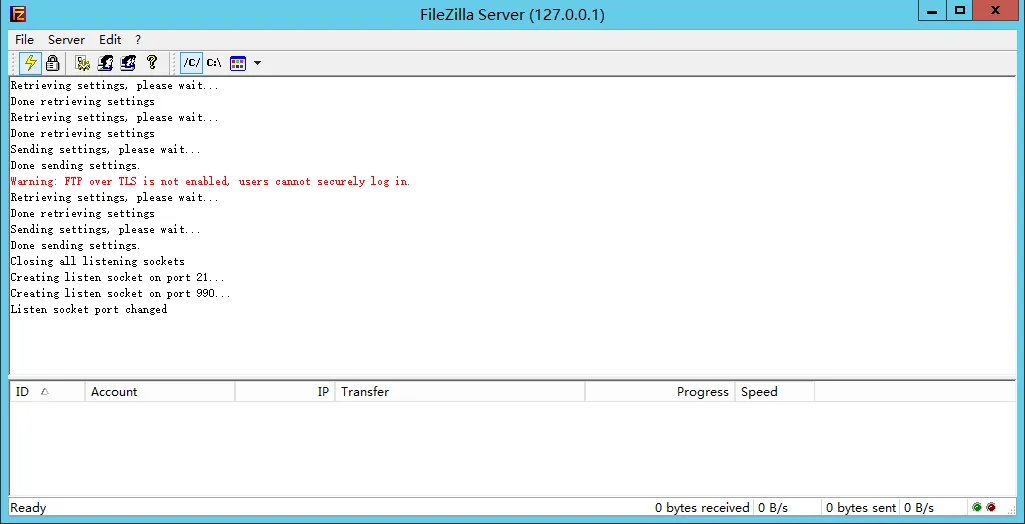Click the Account column header
Viewport: 1025px width, 524px height.
[x=160, y=392]
